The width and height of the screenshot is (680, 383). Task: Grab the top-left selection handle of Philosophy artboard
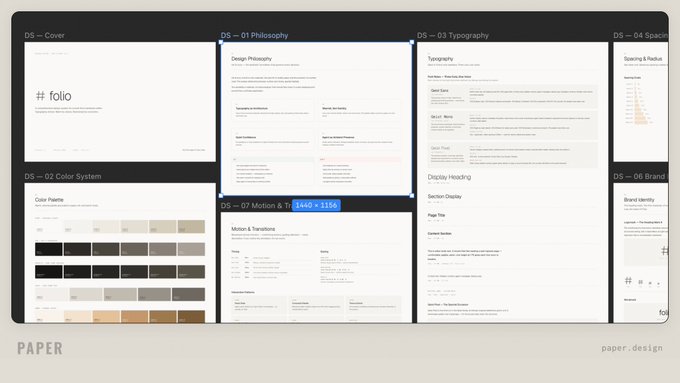click(221, 42)
